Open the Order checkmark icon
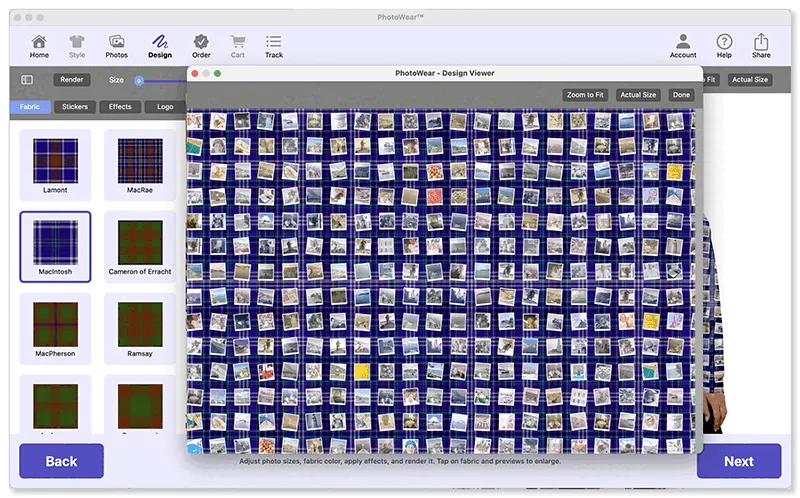Image resolution: width=800 pixels, height=498 pixels. coord(201,46)
